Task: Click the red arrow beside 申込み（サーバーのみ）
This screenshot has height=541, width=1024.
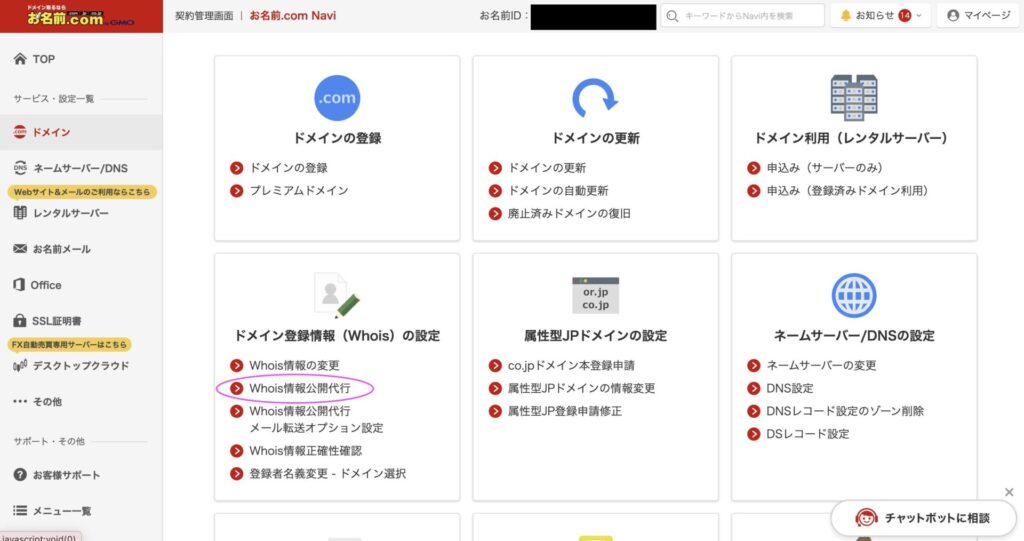Action: pos(754,168)
